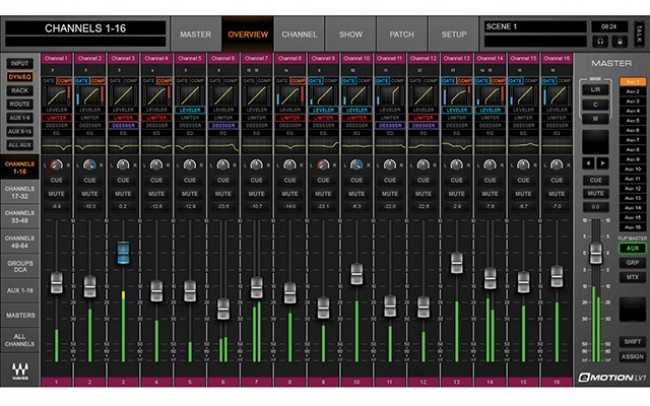Click the right arrow in Master section
650x406 pixels.
(602, 162)
